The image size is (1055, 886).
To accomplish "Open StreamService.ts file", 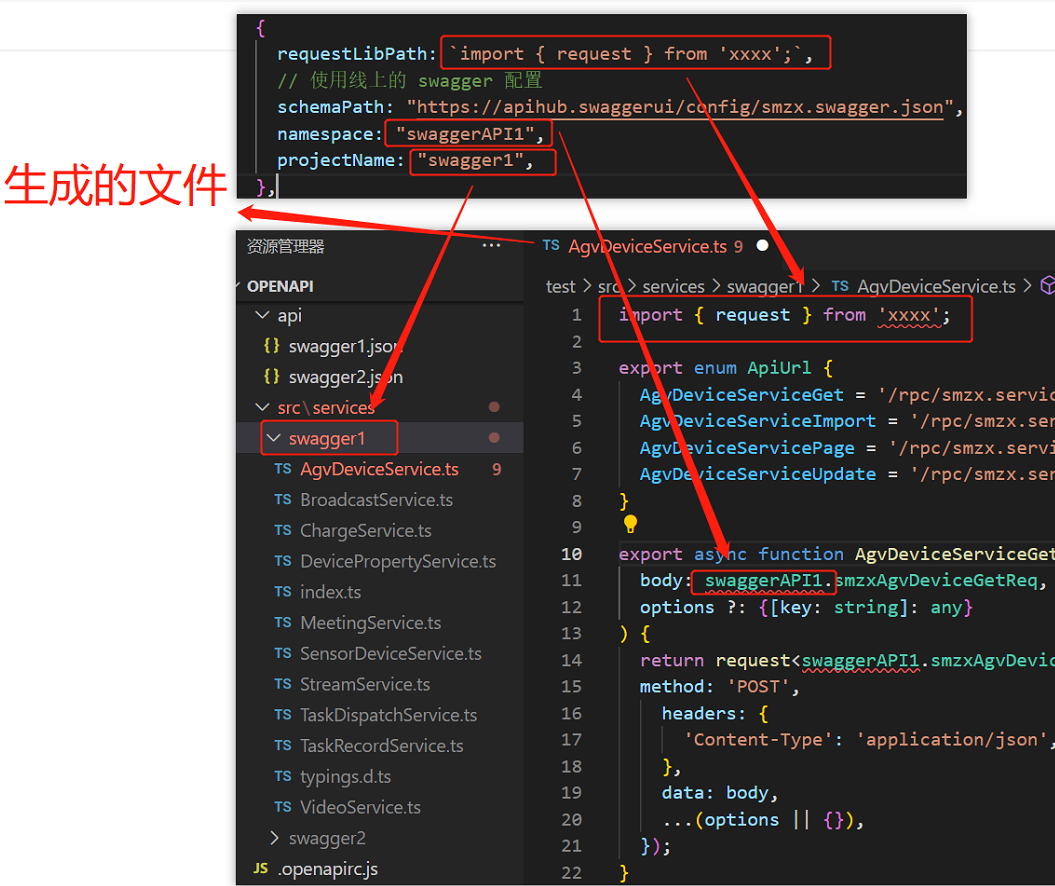I will click(365, 684).
